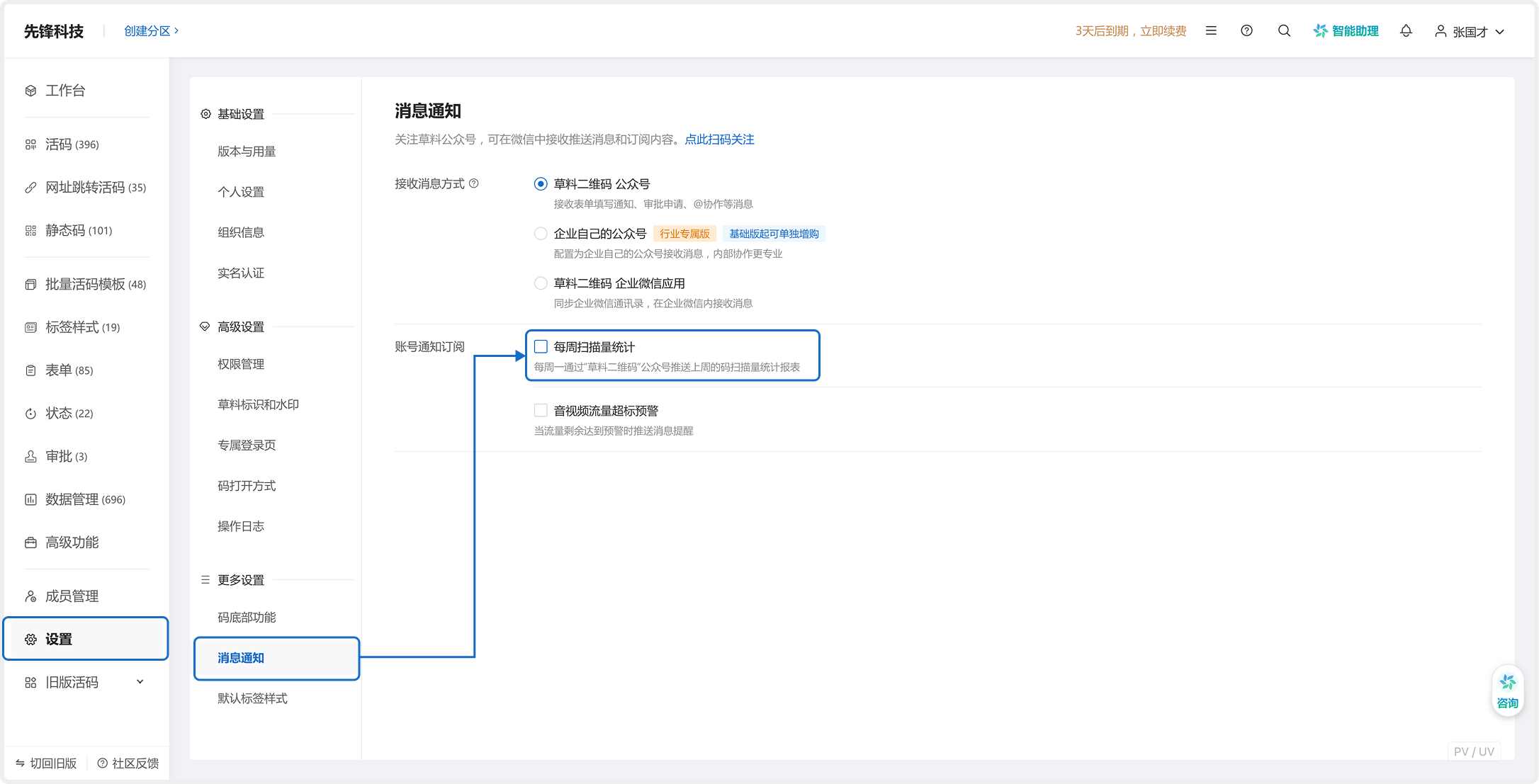Tick 音视频流量超标预警 checkbox
The height and width of the screenshot is (784, 1539).
point(541,410)
